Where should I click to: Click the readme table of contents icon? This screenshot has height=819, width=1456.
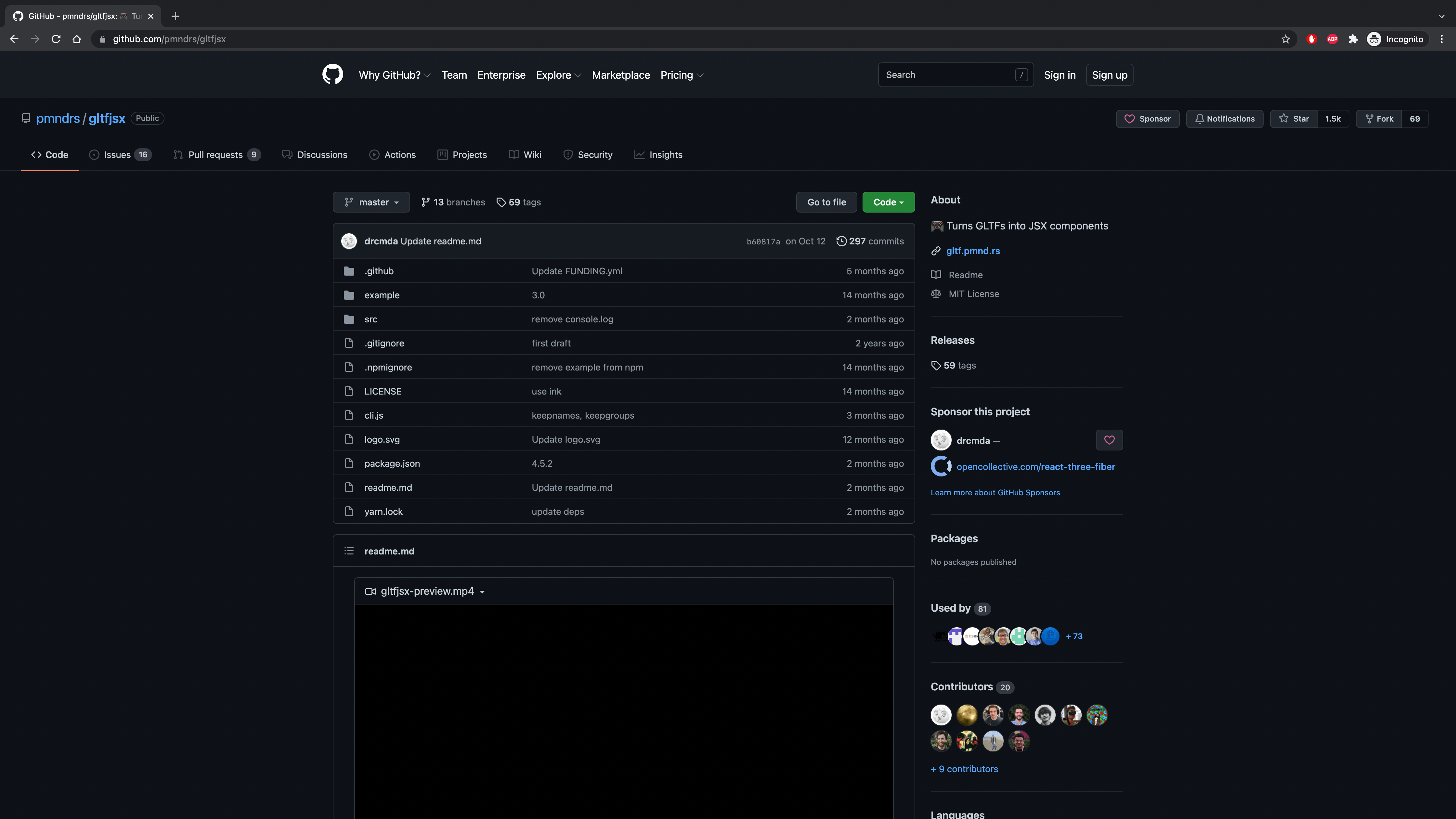[349, 551]
